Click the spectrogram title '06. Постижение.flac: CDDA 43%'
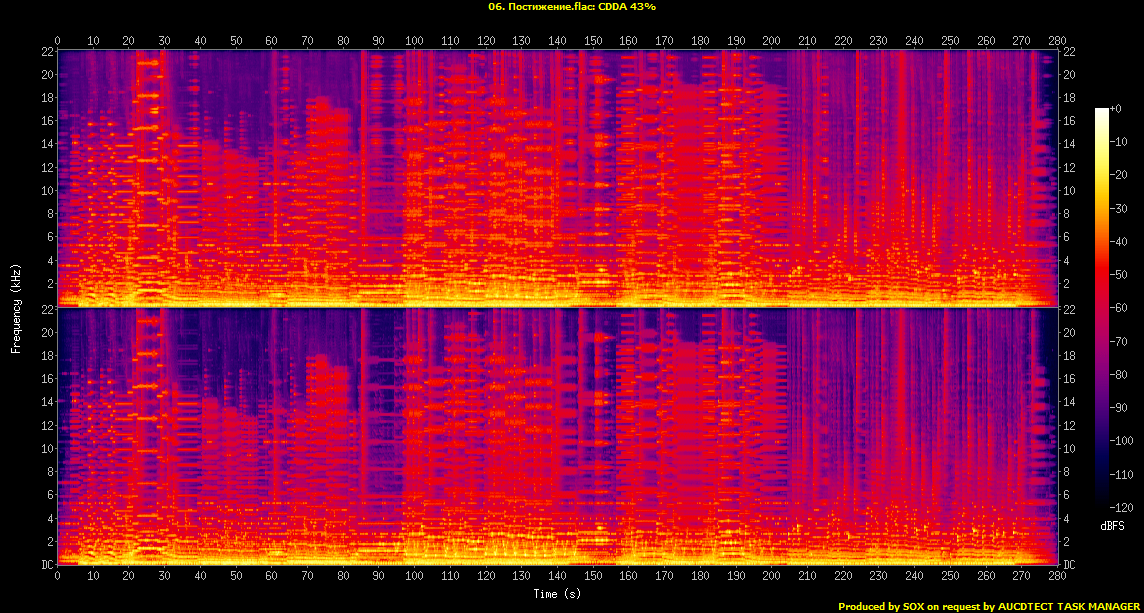The height and width of the screenshot is (613, 1144). [x=572, y=7]
